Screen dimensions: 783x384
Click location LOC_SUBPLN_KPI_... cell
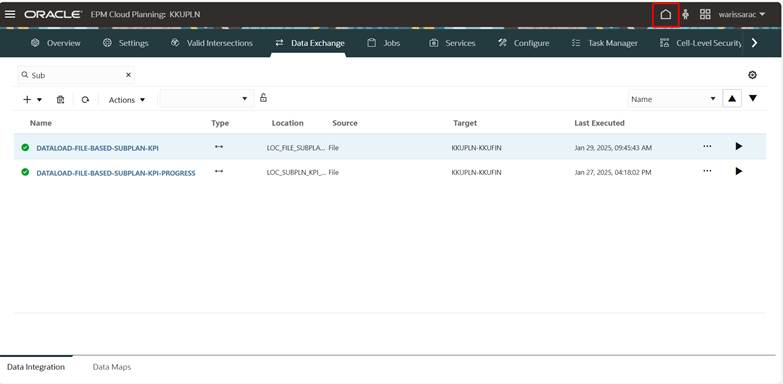click(296, 173)
